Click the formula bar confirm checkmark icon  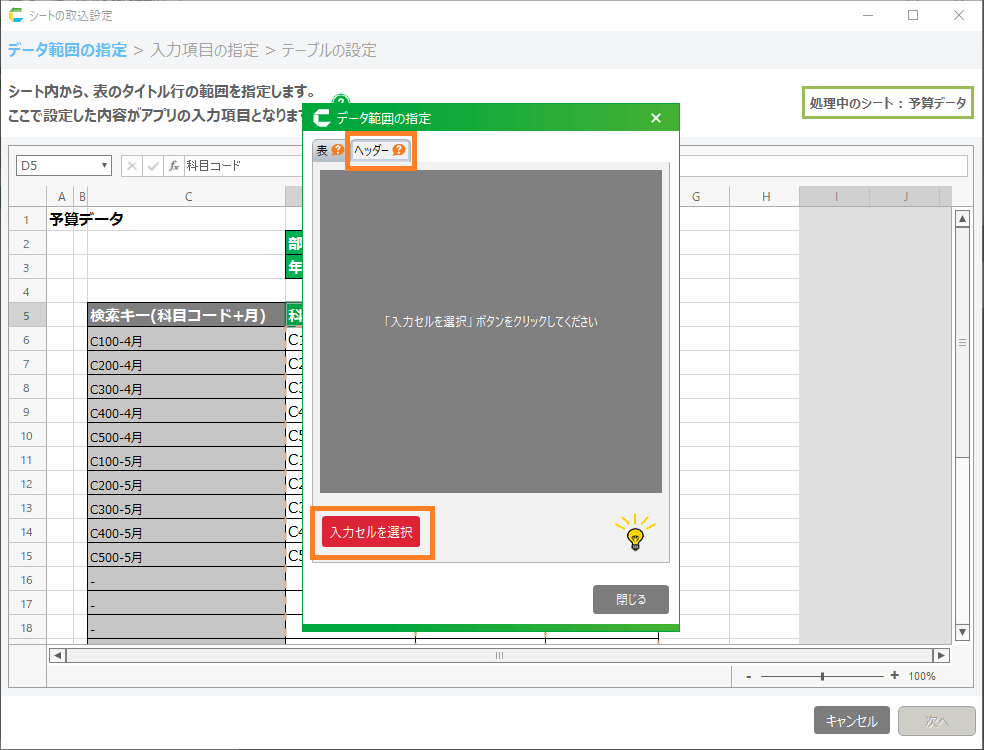pyautogui.click(x=153, y=166)
